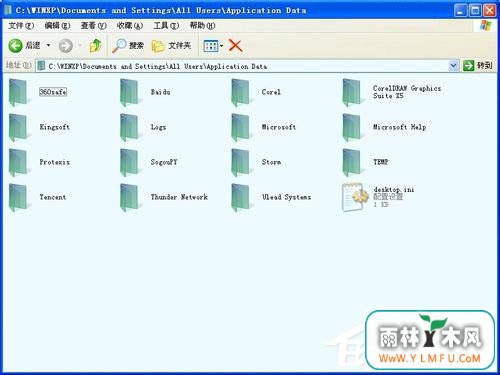Select the Protexis folder icon
Image resolution: width=500 pixels, height=375 pixels.
pos(18,162)
